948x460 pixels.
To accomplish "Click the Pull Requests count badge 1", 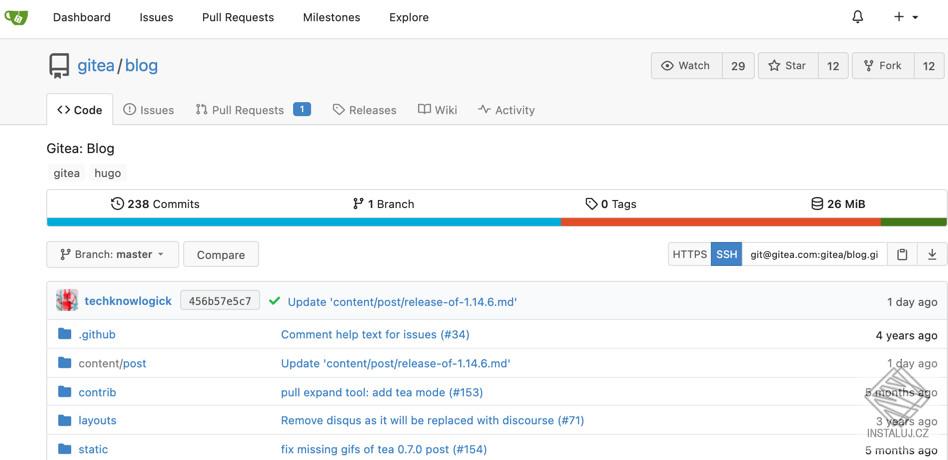I will (302, 109).
